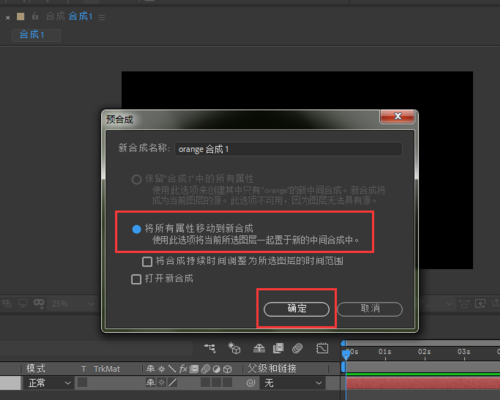Click the viewer bottom-right icon with a plus sign
Viewport: 500px width, 400px height.
click(480, 304)
